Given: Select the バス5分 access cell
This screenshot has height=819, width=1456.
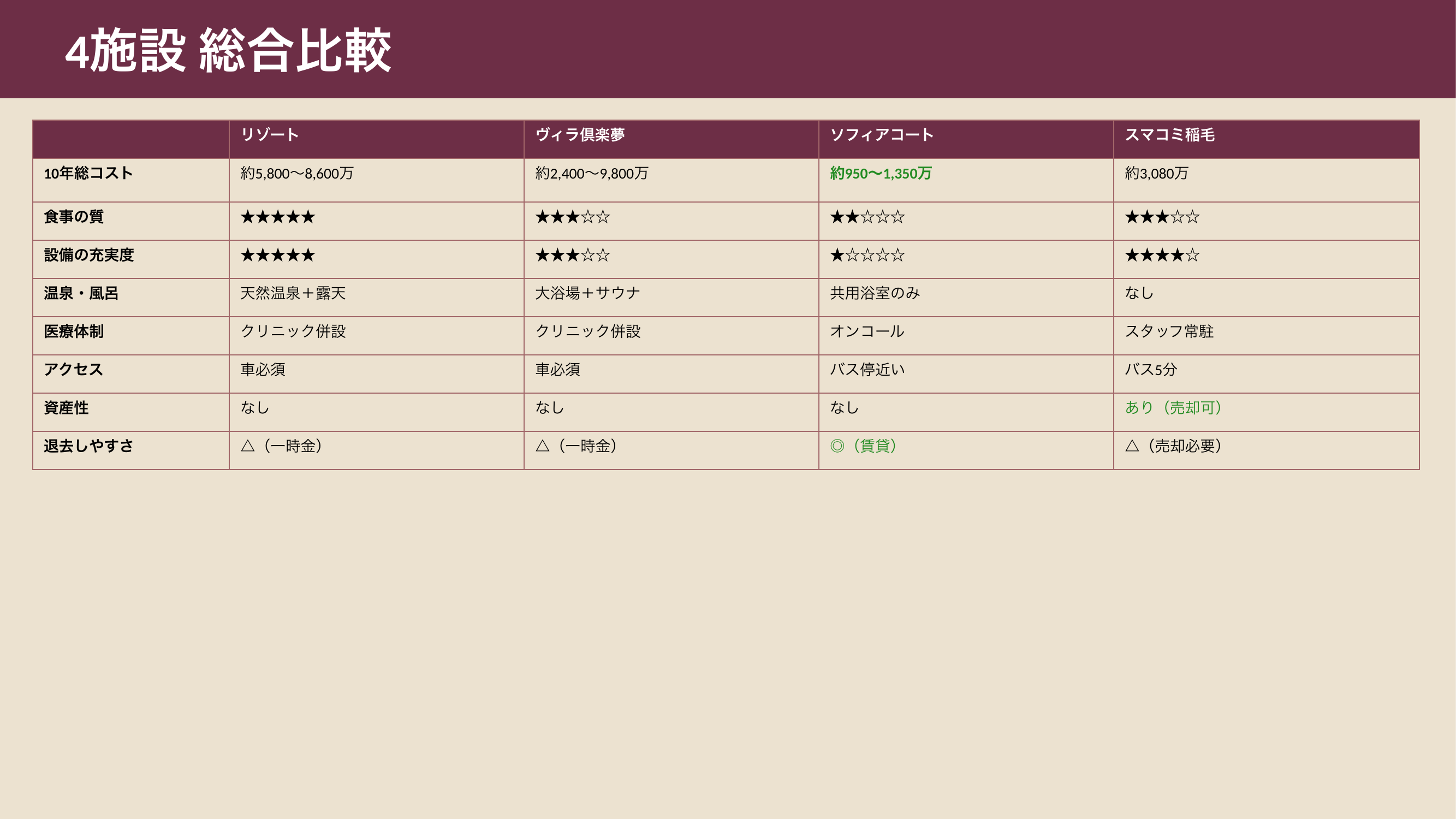Looking at the screenshot, I should coord(1150,370).
